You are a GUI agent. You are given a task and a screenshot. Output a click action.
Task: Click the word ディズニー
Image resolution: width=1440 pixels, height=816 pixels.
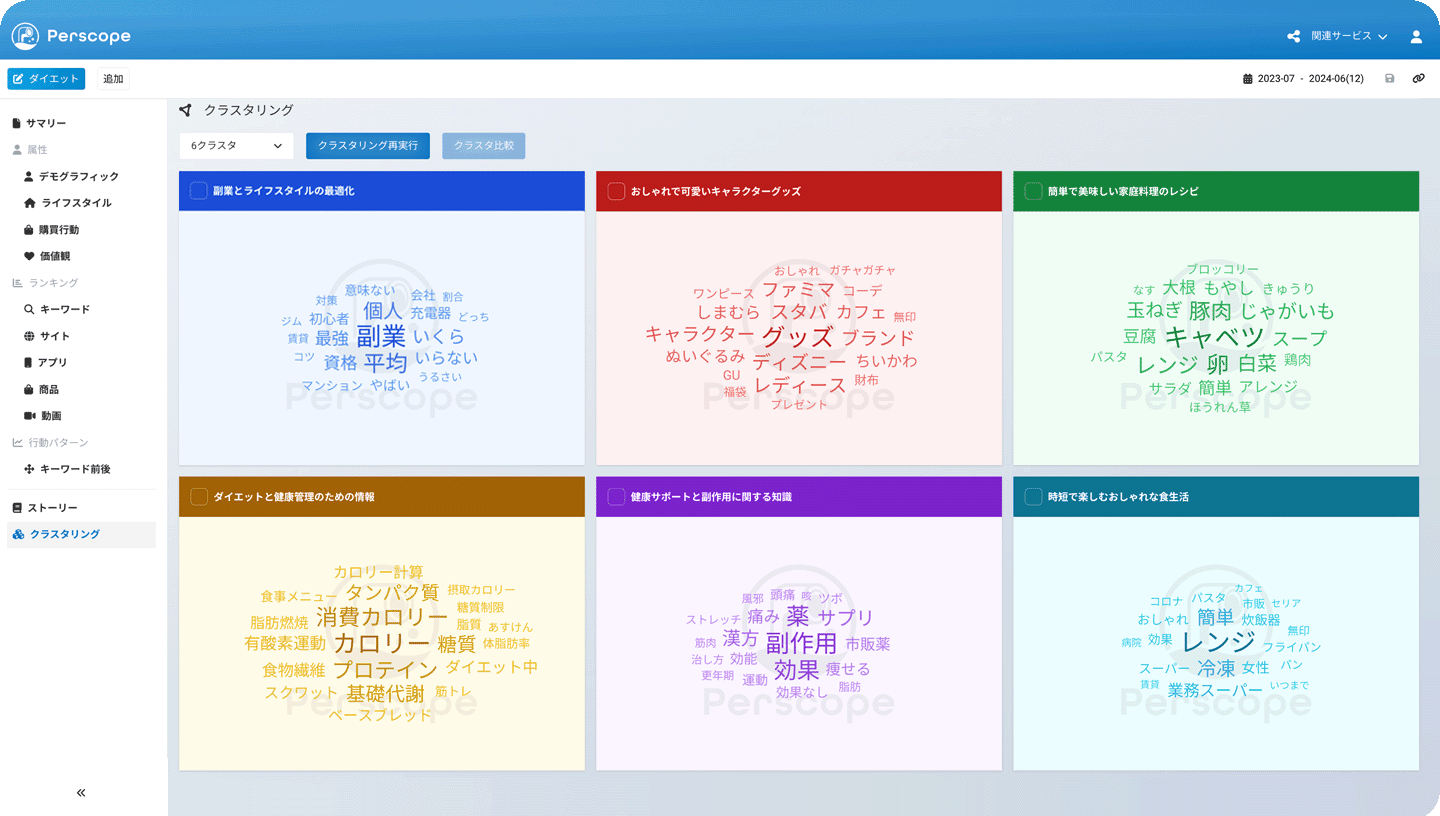[x=799, y=362]
